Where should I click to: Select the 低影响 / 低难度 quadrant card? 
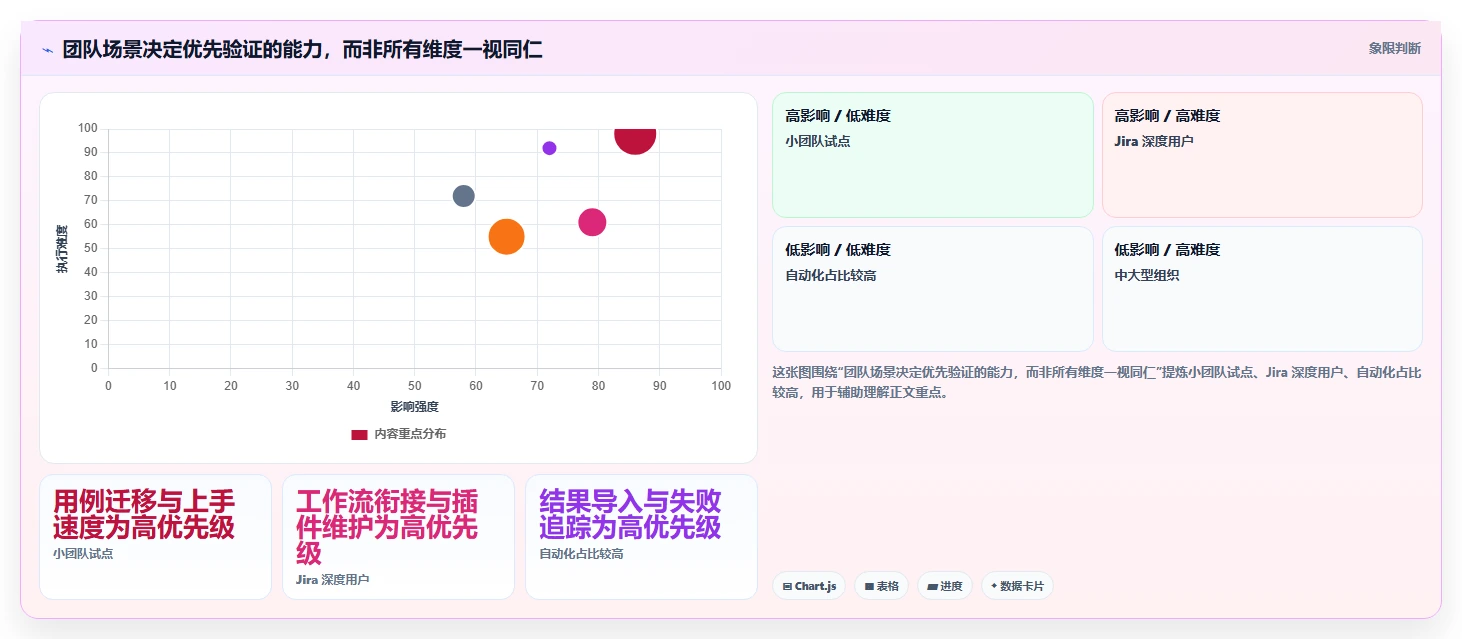coord(933,289)
